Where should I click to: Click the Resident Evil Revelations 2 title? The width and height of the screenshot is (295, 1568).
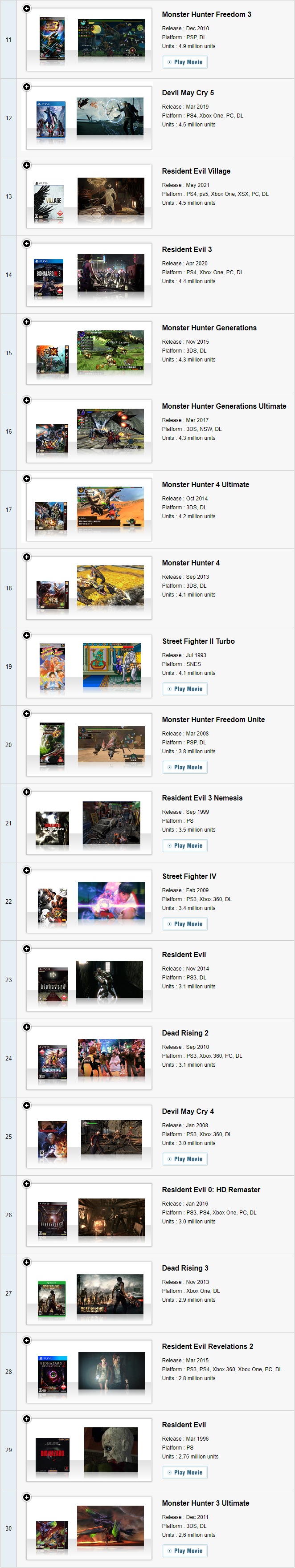click(207, 1346)
